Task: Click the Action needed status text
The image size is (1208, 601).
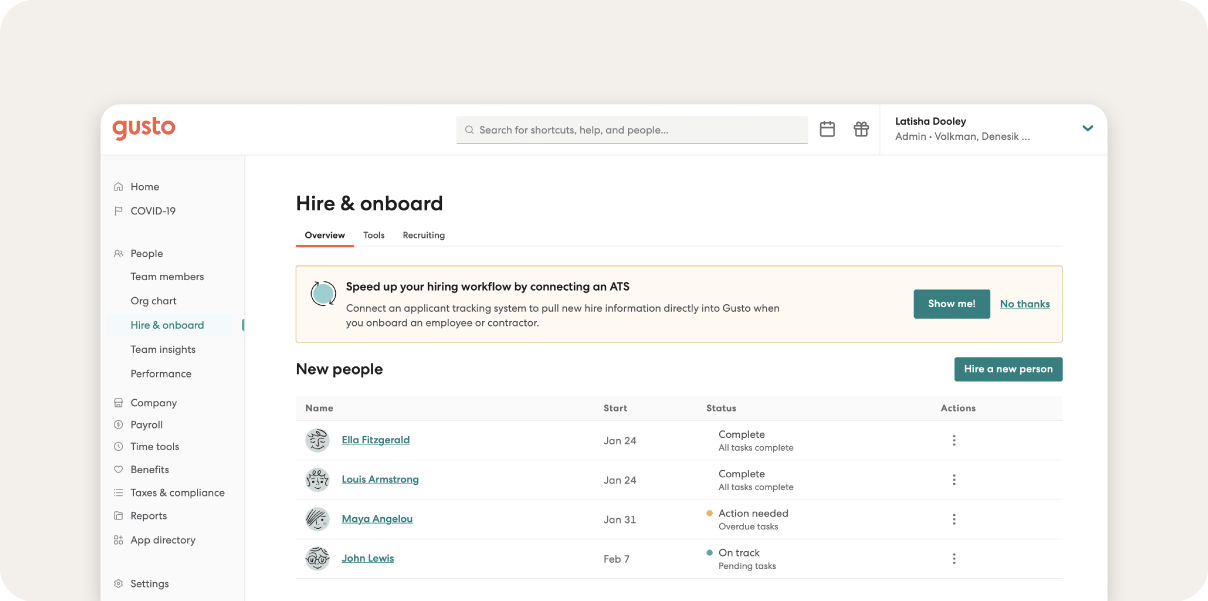Action: tap(753, 514)
